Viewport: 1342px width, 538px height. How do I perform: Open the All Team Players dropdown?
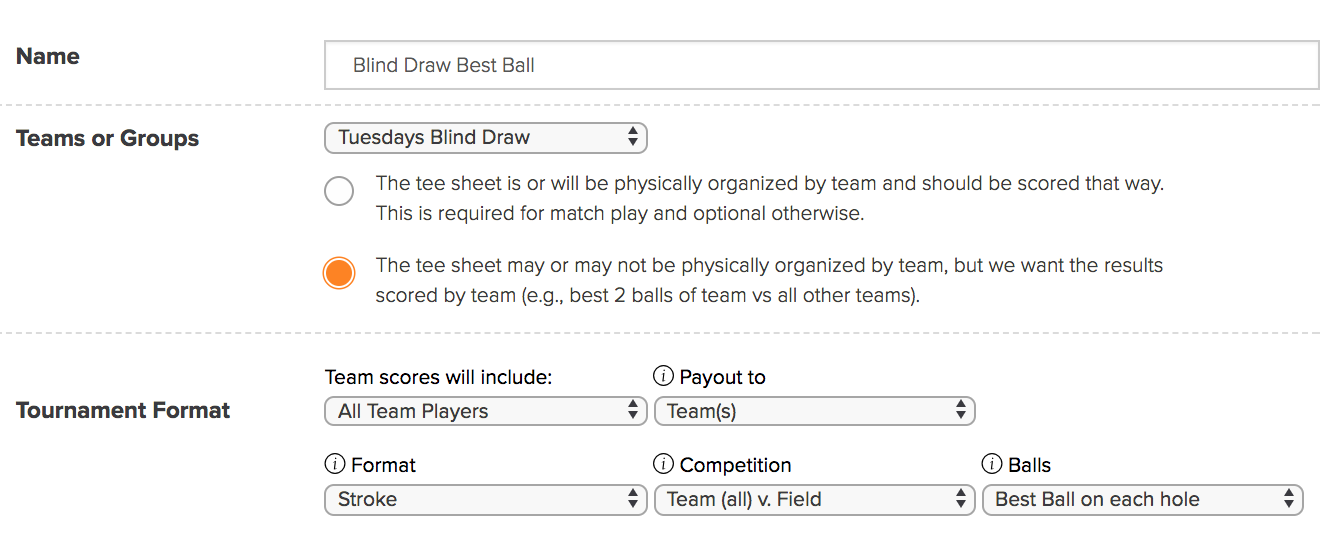(486, 411)
